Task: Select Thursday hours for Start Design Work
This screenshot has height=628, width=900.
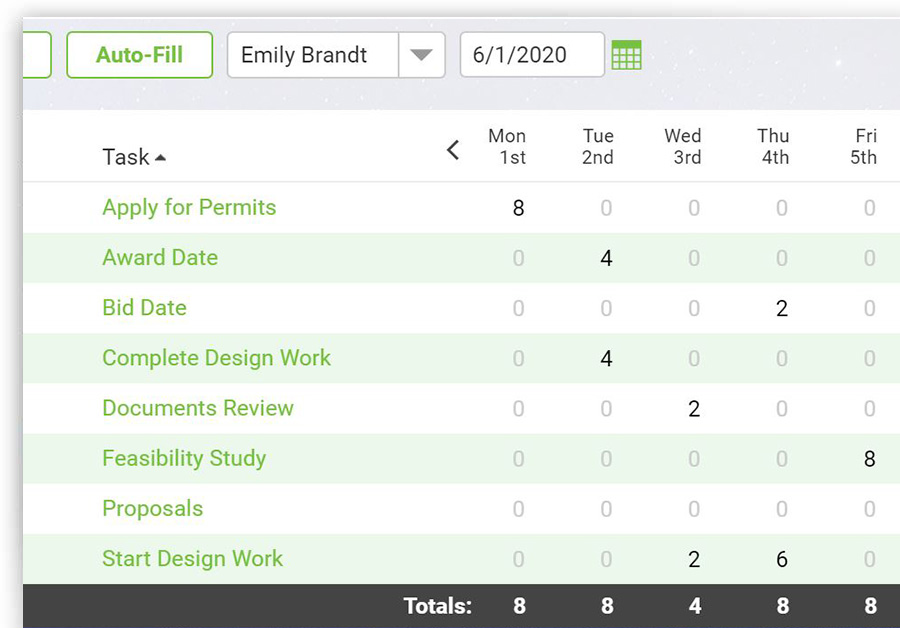Action: pyautogui.click(x=782, y=559)
